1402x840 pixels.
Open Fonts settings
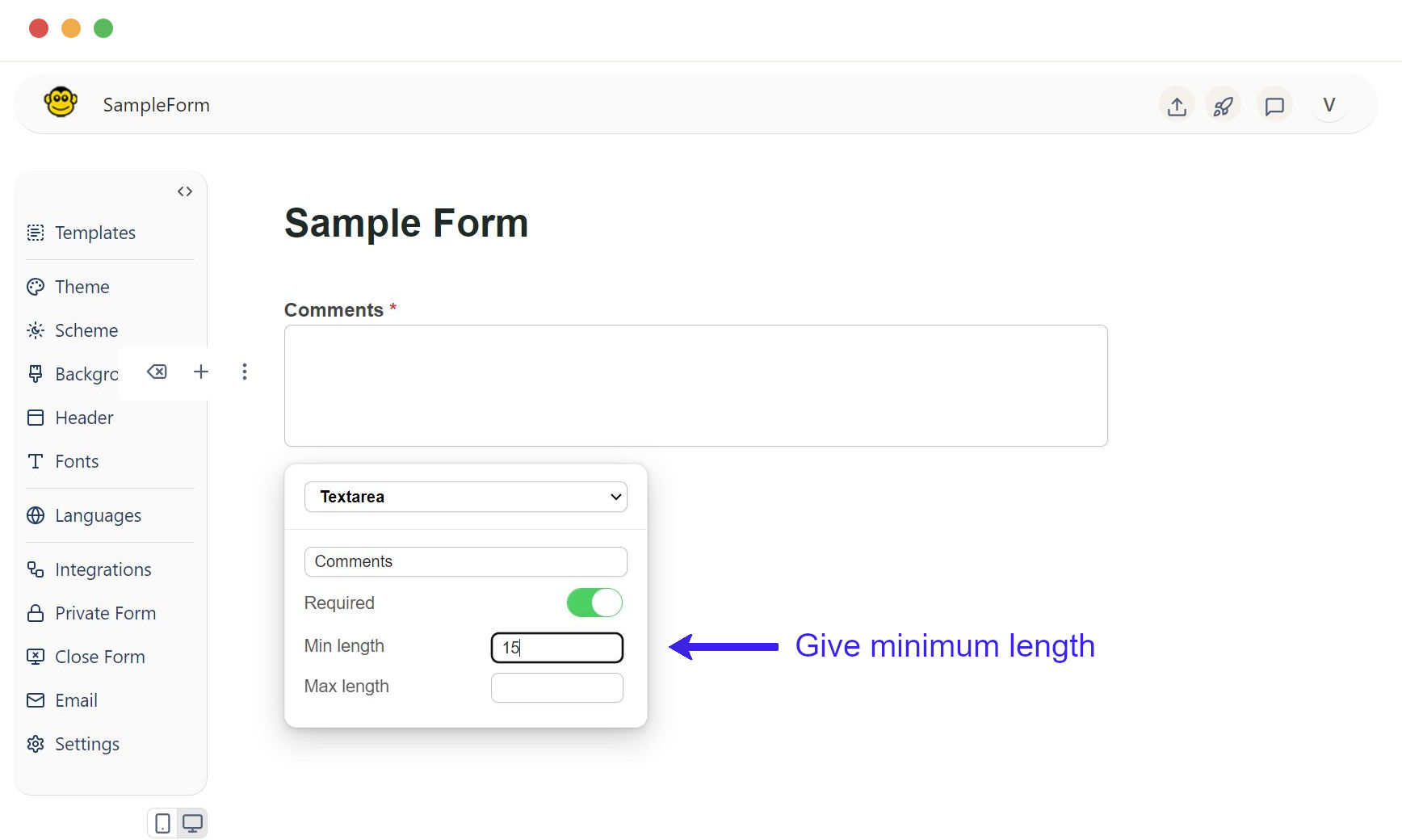(x=76, y=461)
